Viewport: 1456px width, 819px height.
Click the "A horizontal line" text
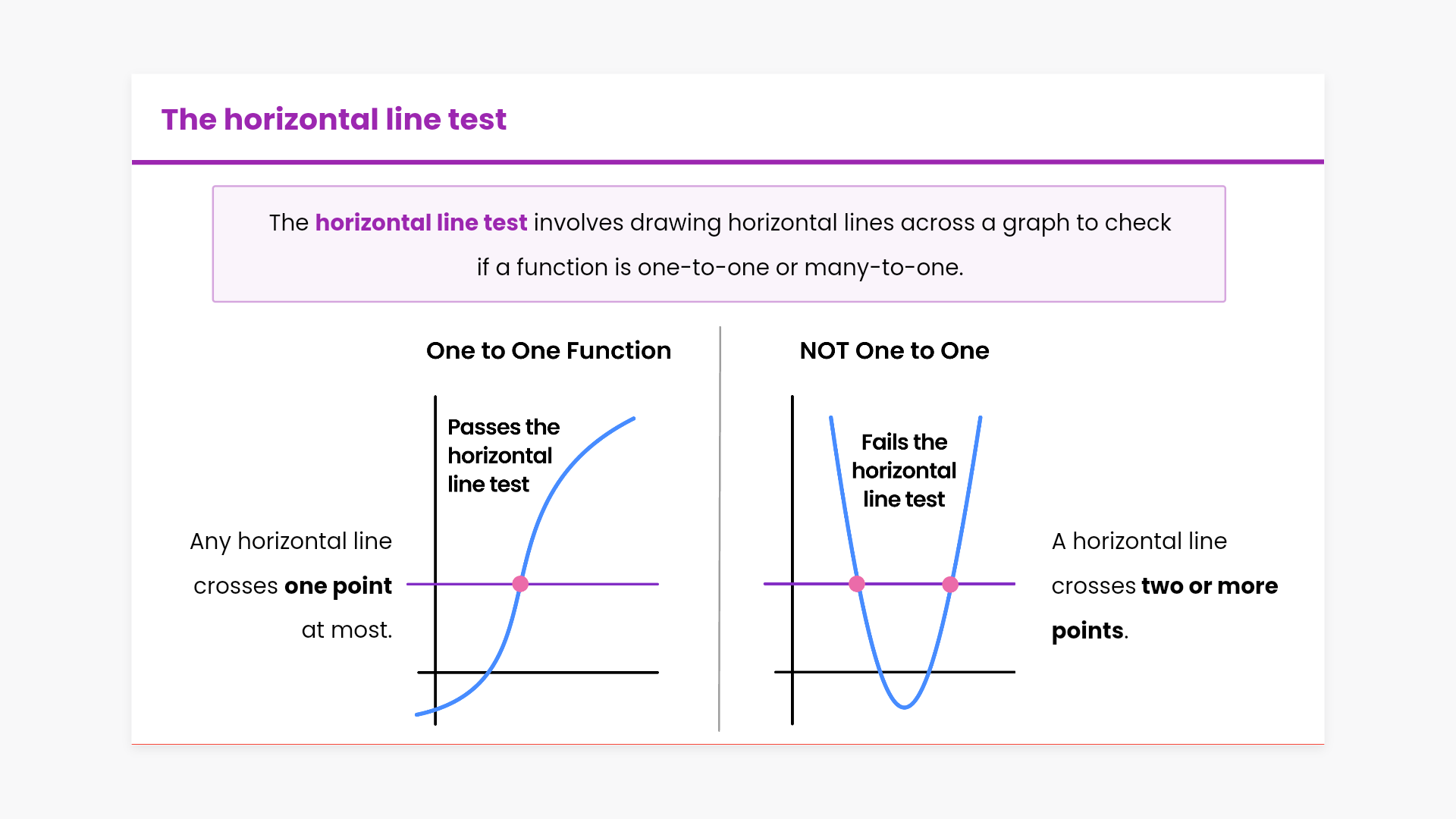coord(1139,541)
